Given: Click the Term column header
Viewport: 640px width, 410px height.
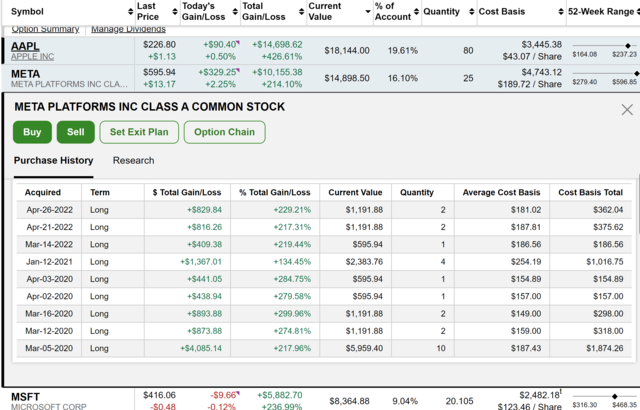Looking at the screenshot, I should click(100, 193).
